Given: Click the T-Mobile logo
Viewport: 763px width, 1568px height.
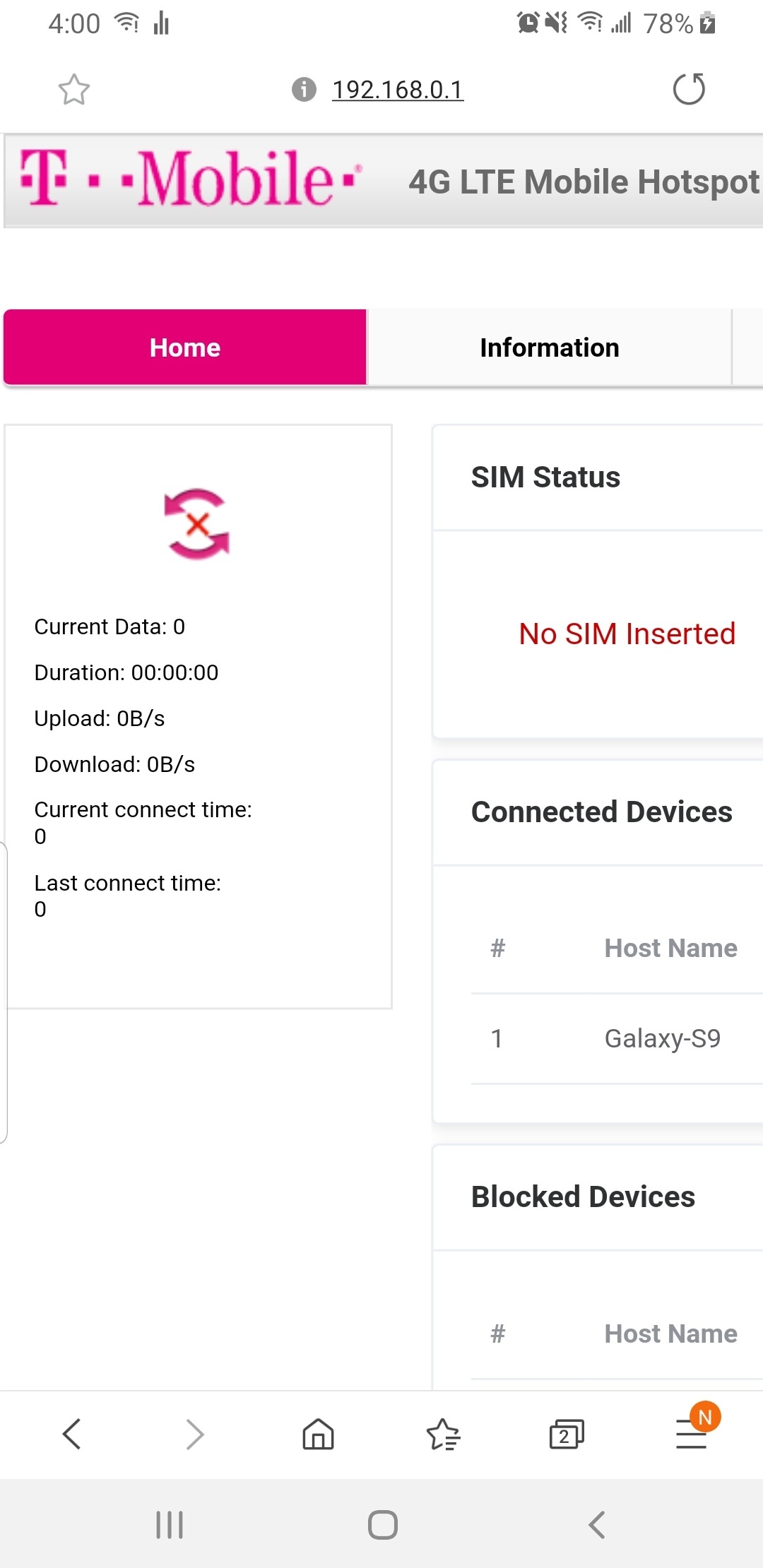Looking at the screenshot, I should (191, 178).
